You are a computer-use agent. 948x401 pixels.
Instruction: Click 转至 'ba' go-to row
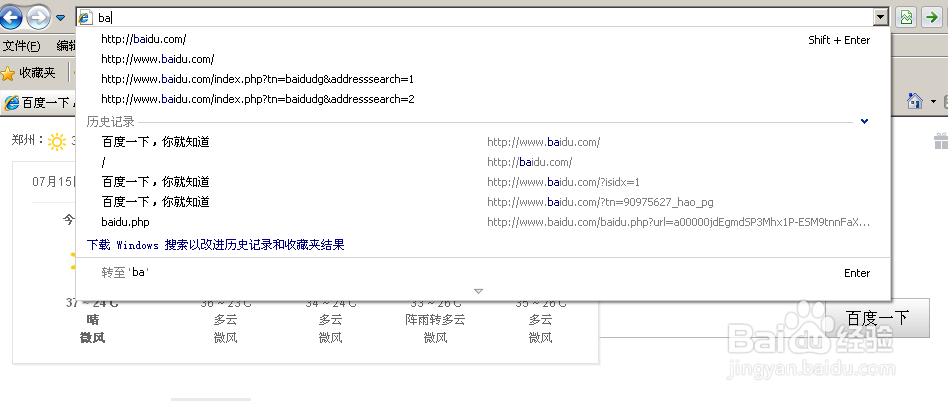click(x=482, y=273)
